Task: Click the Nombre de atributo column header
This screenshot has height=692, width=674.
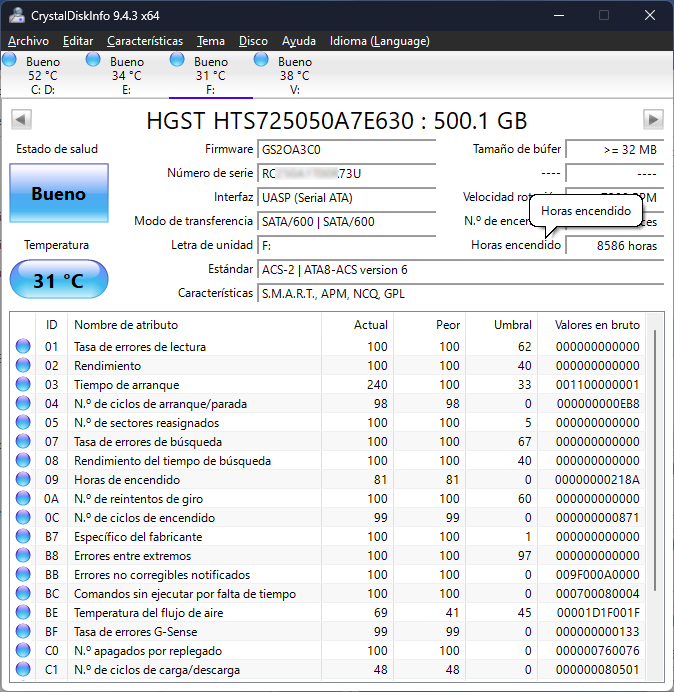Action: (194, 325)
